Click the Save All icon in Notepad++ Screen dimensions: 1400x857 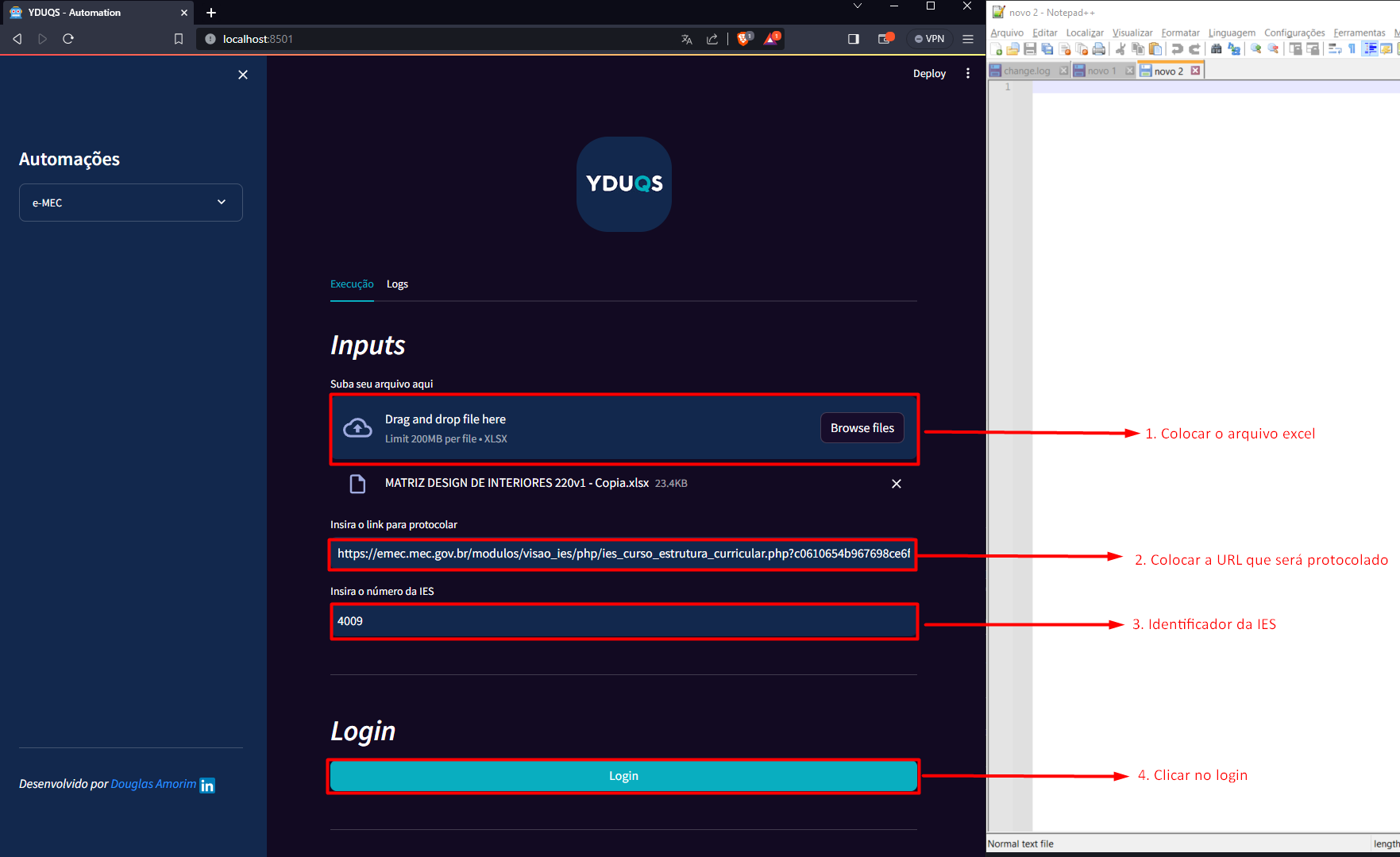[1047, 49]
